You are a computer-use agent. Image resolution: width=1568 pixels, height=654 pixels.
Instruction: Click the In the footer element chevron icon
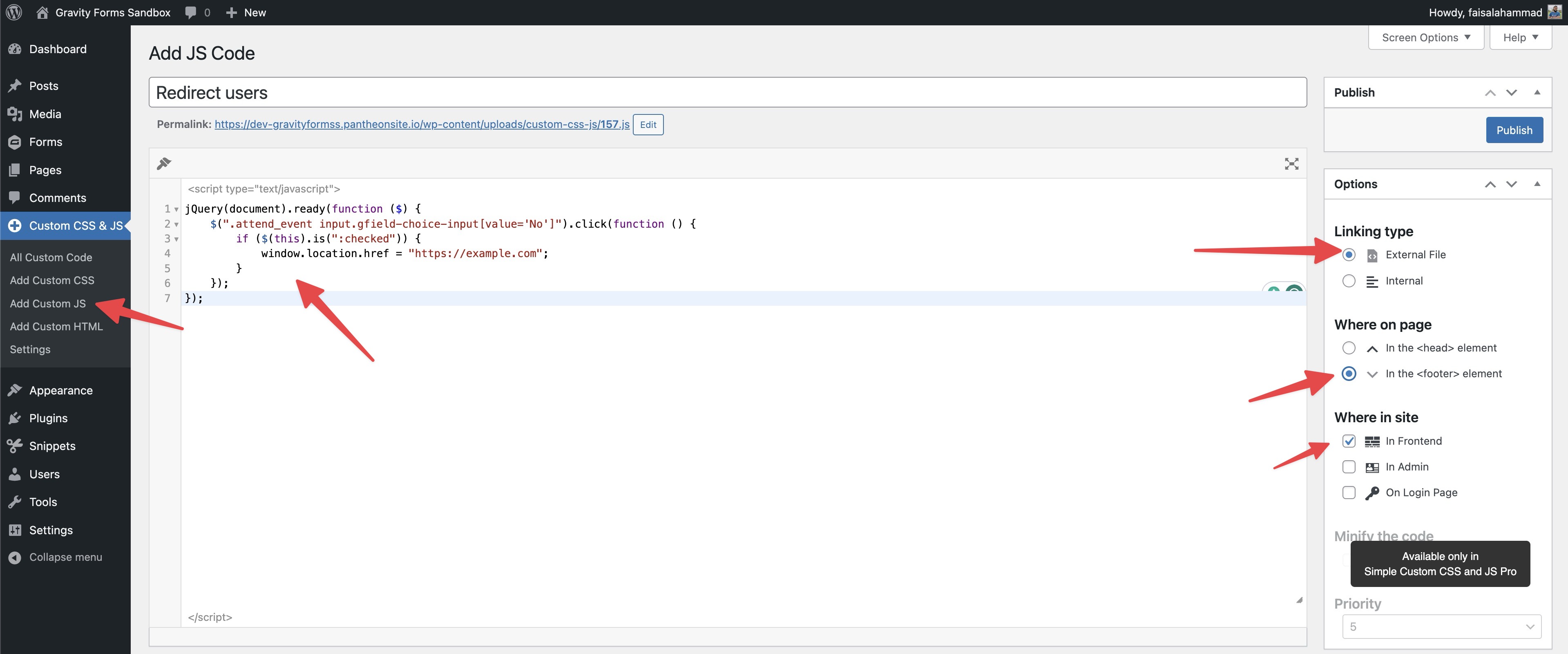1372,374
